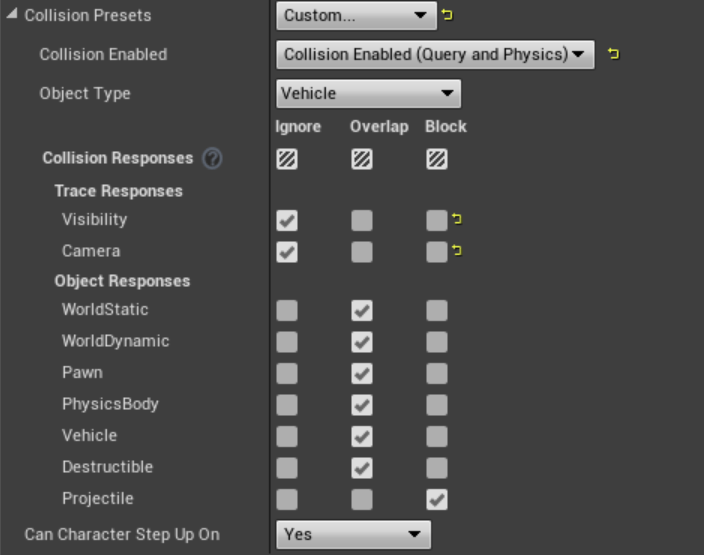Reset Collision Presets to default arrow
This screenshot has height=555, width=704.
(447, 16)
